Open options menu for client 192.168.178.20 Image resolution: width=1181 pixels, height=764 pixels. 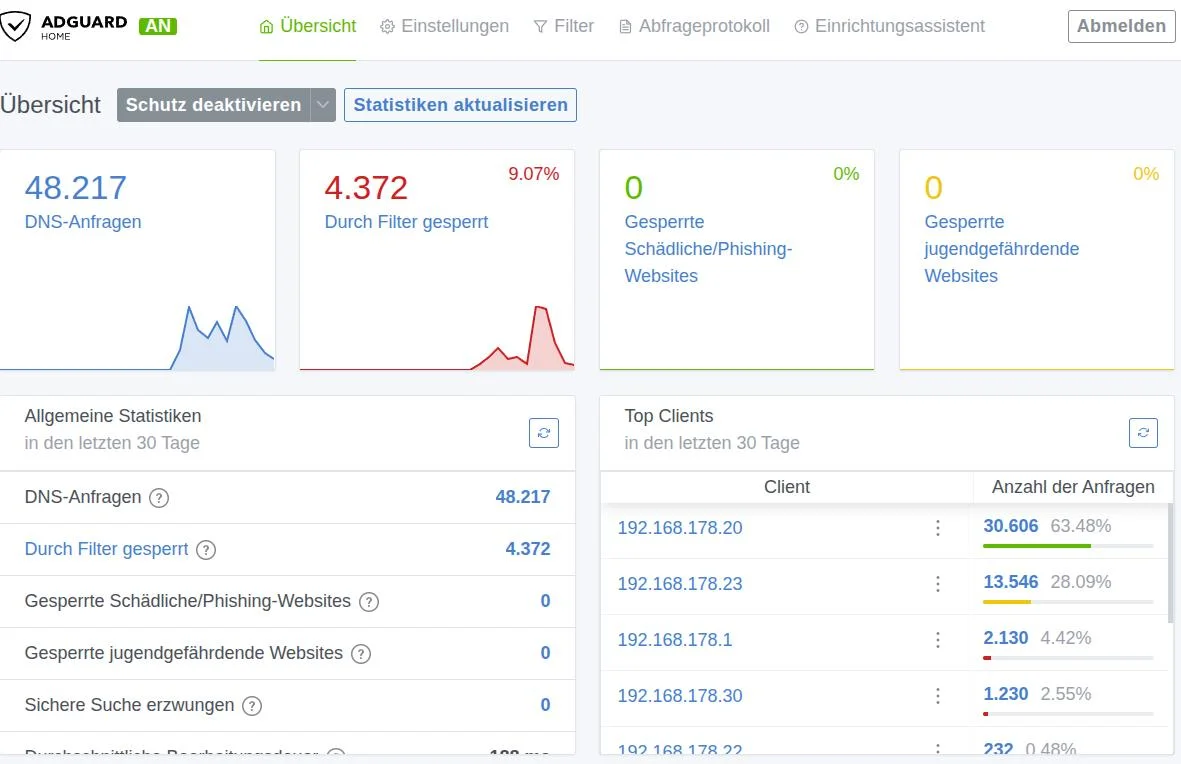click(x=938, y=527)
